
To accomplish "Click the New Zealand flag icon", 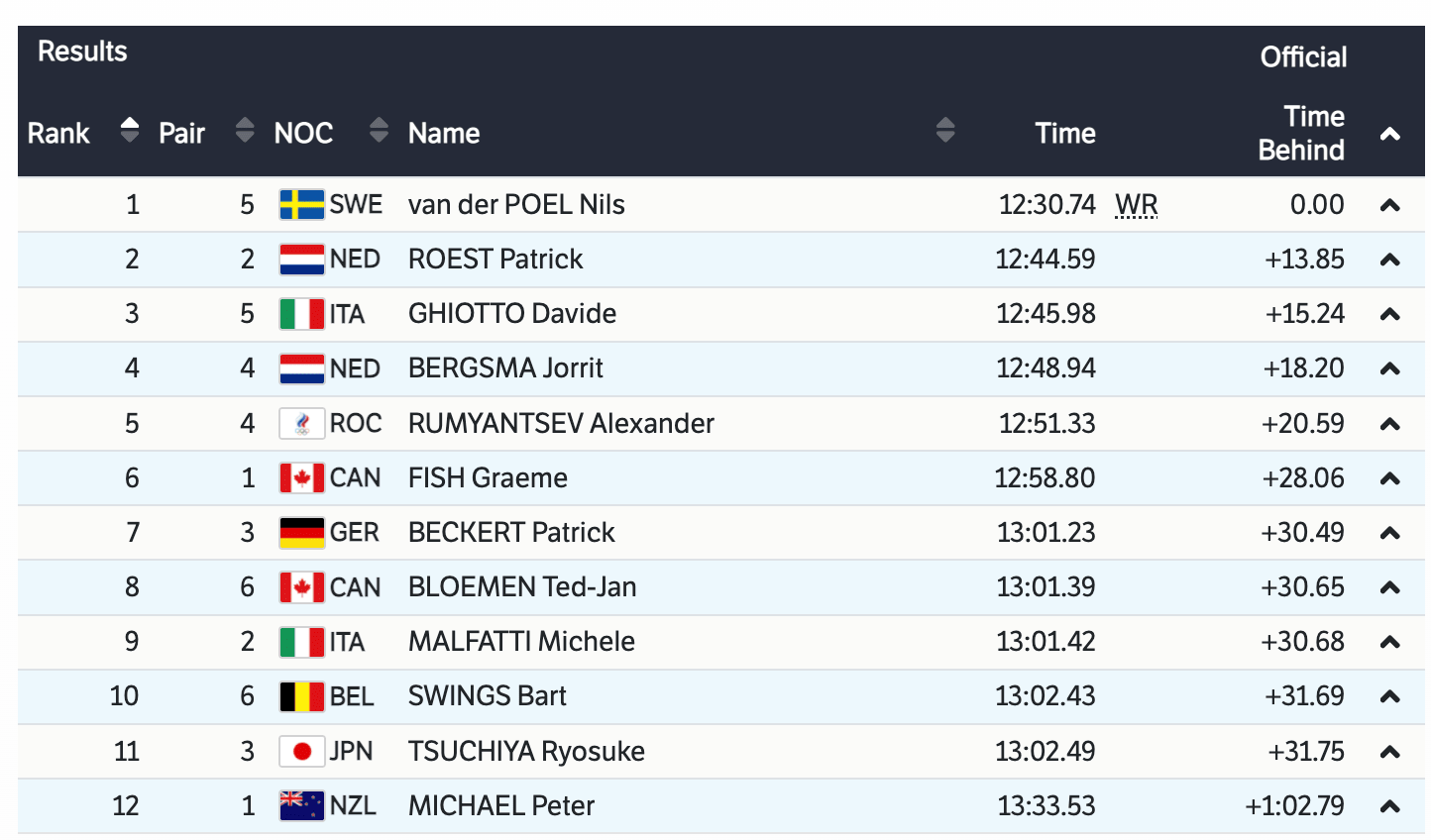I will pyautogui.click(x=301, y=806).
